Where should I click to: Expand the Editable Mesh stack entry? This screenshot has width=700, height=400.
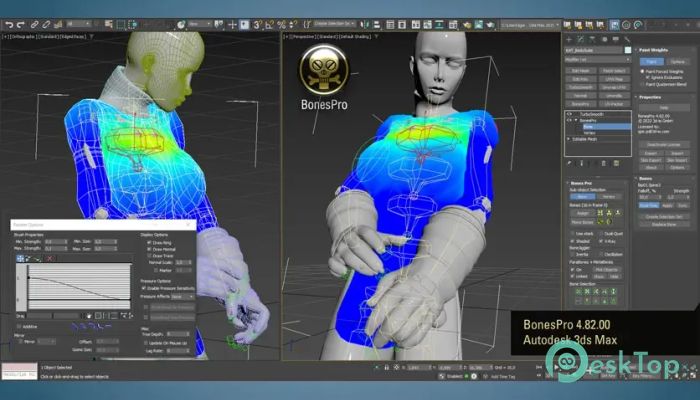click(x=568, y=139)
